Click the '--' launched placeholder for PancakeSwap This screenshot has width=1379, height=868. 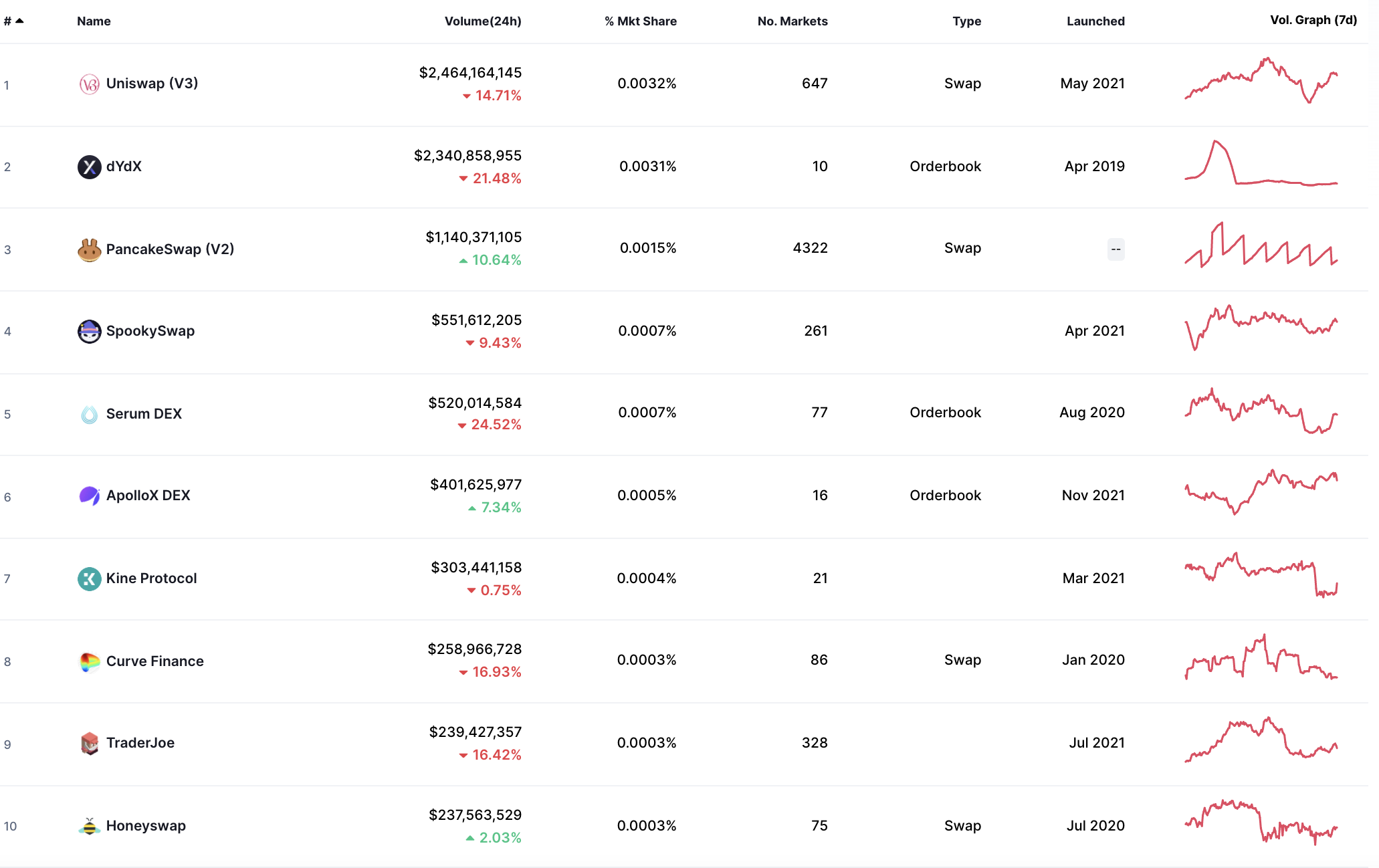[x=1116, y=248]
